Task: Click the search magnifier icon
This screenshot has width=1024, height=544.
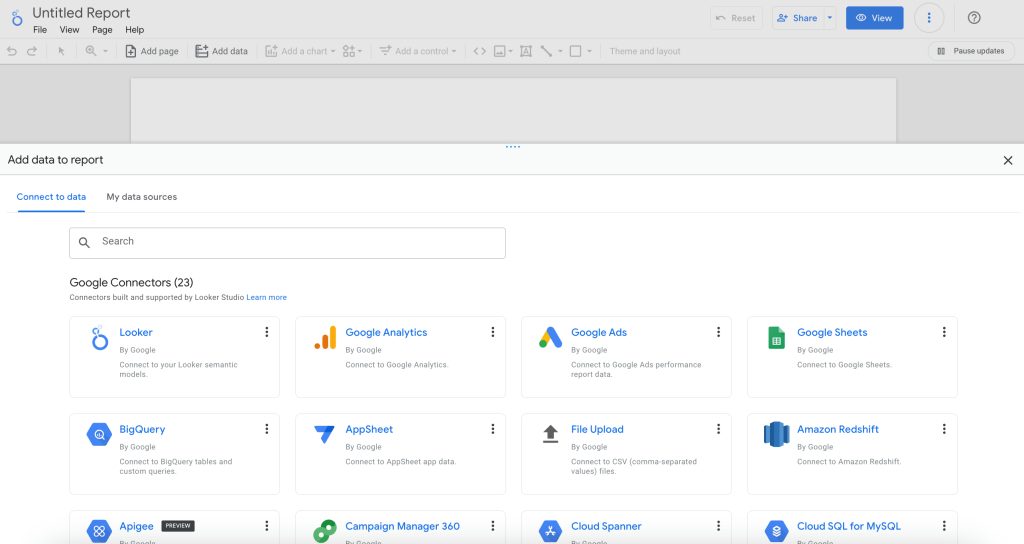Action: click(x=84, y=243)
